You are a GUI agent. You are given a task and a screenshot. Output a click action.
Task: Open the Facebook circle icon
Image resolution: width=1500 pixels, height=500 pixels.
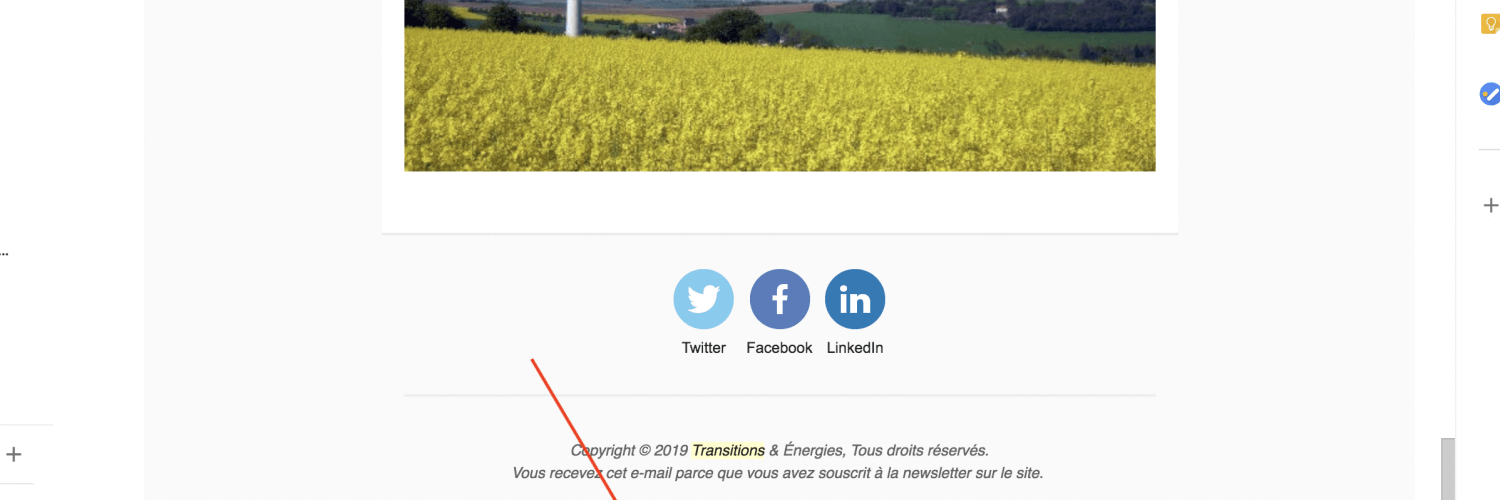click(x=780, y=299)
